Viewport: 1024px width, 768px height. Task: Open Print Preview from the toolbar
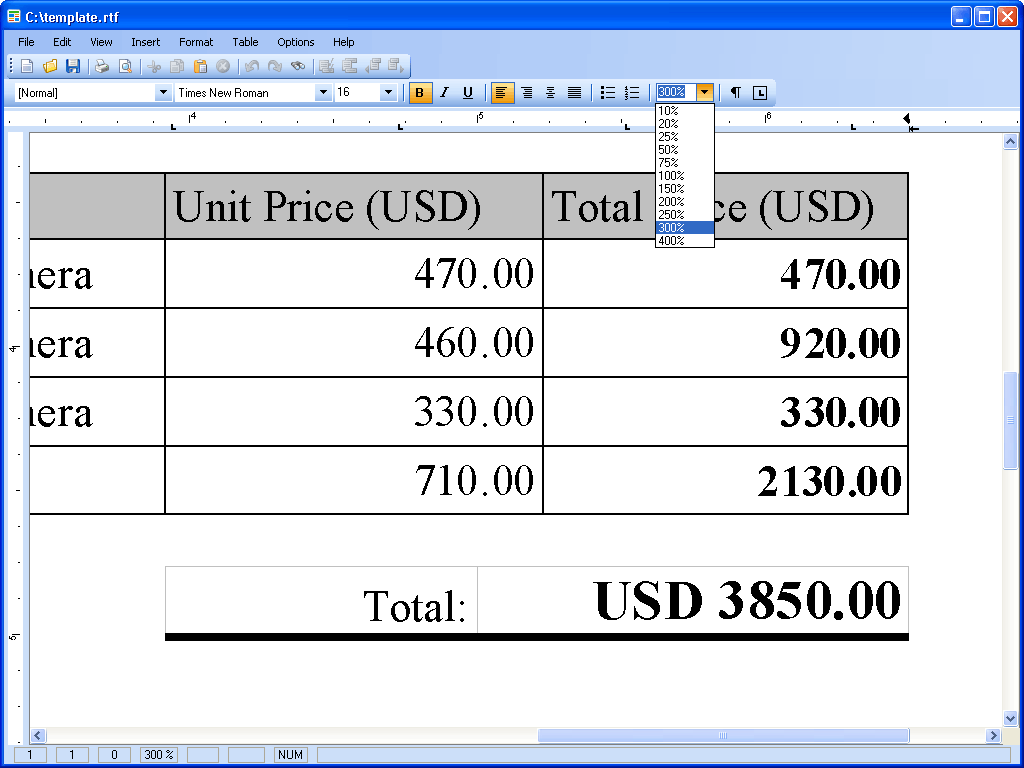point(125,67)
